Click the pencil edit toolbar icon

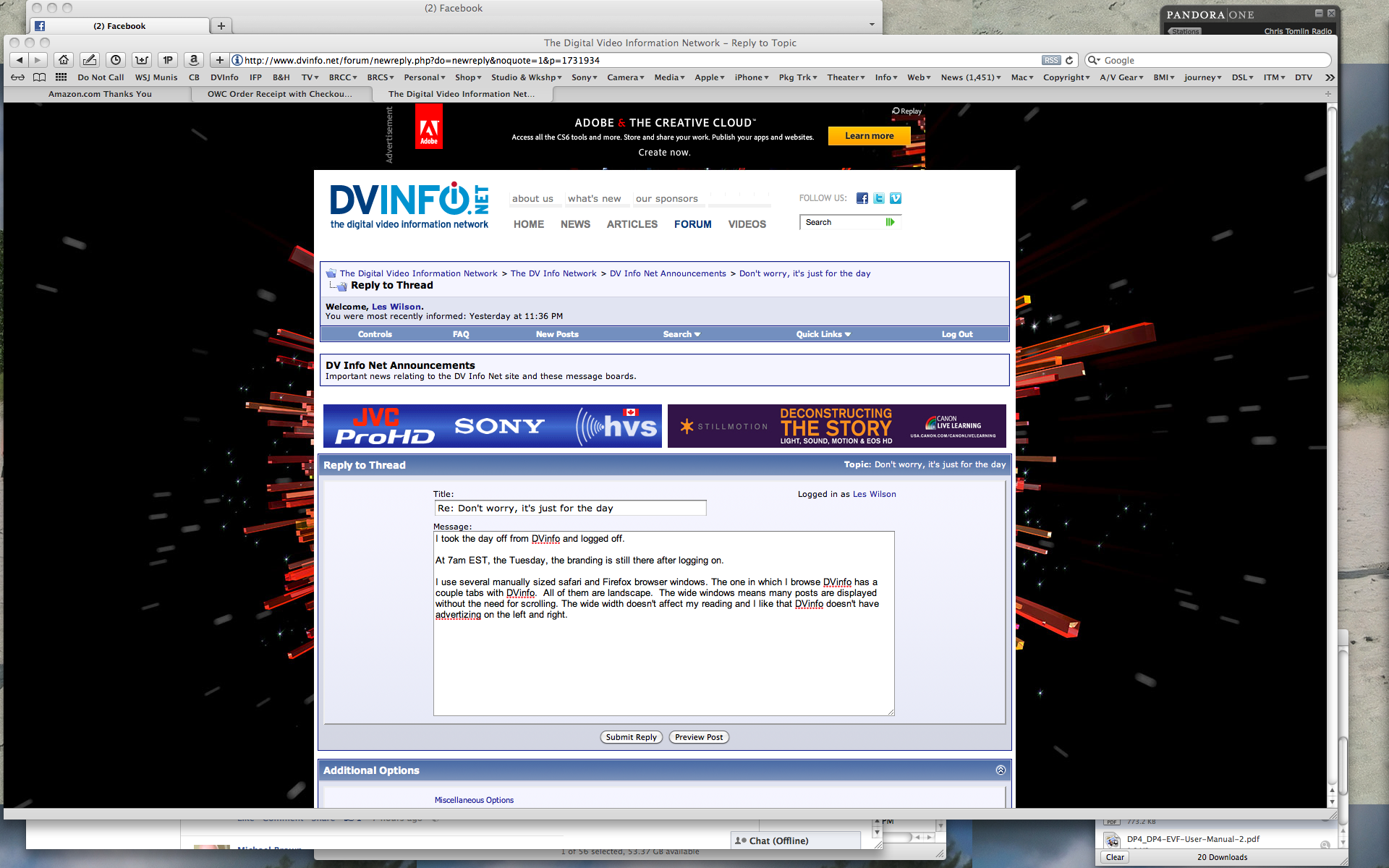pos(90,60)
